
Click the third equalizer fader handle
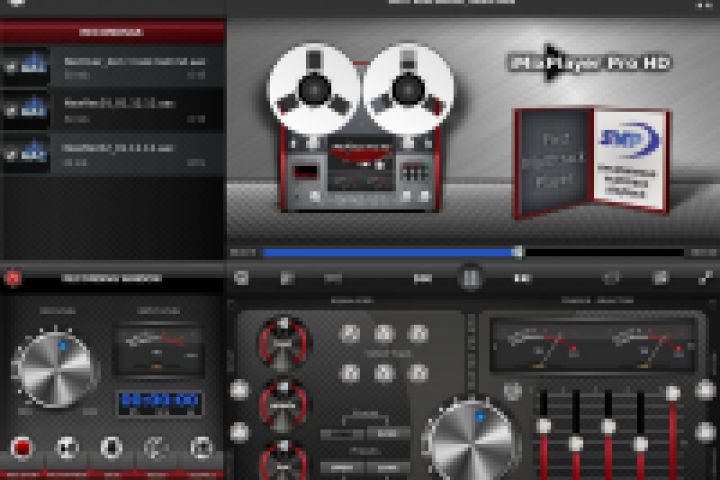click(x=608, y=426)
